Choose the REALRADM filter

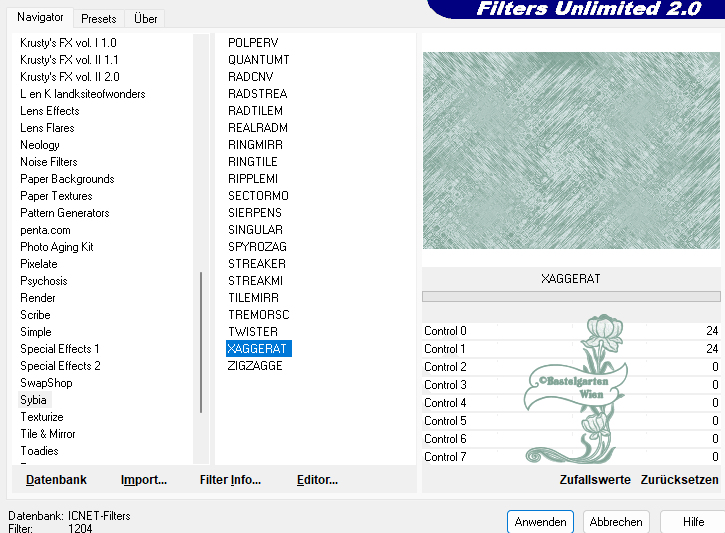point(258,128)
